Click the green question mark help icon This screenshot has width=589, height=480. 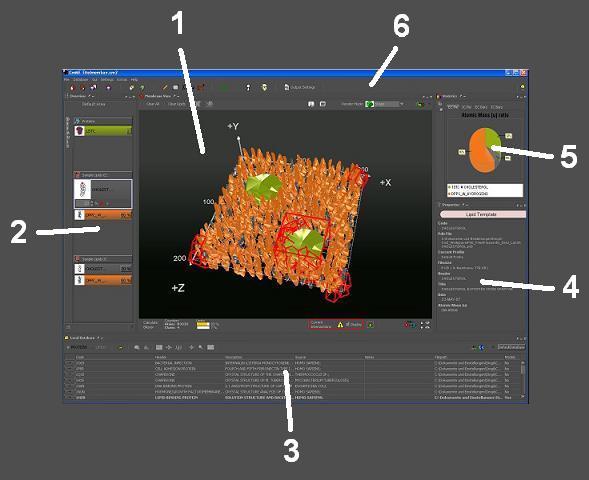coord(143,88)
